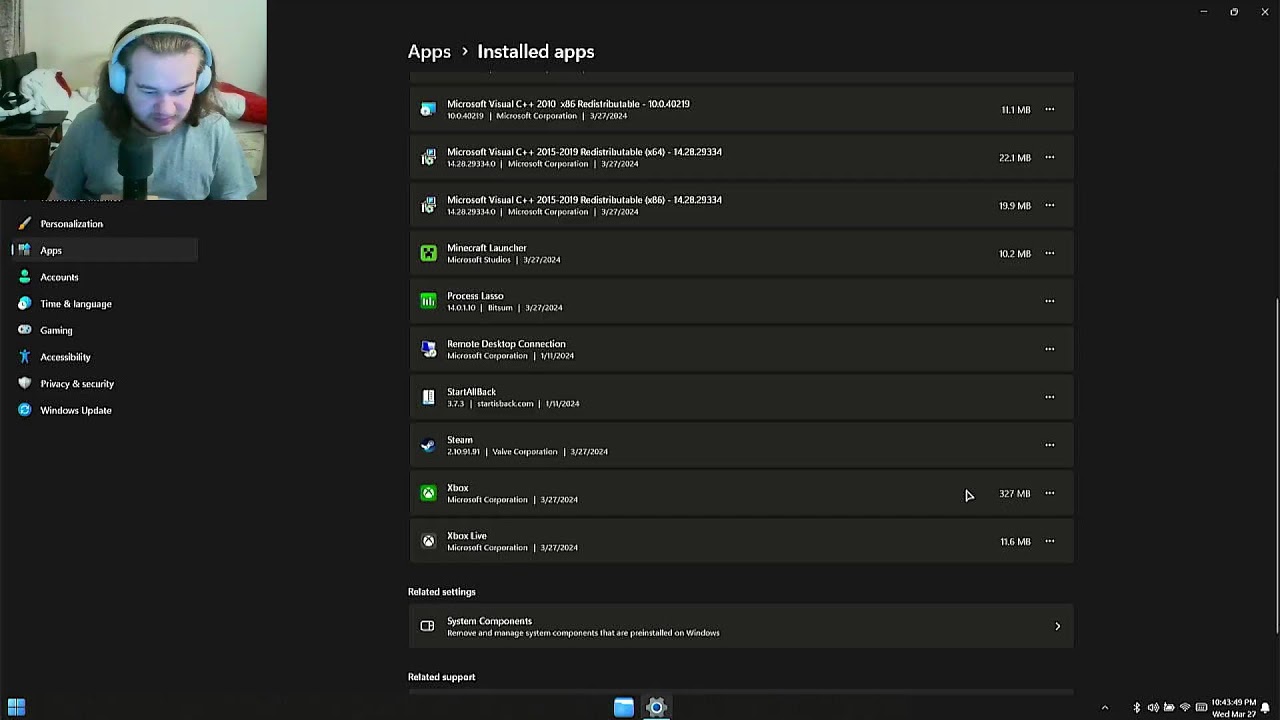Open File Explorer from the taskbar

[x=623, y=707]
